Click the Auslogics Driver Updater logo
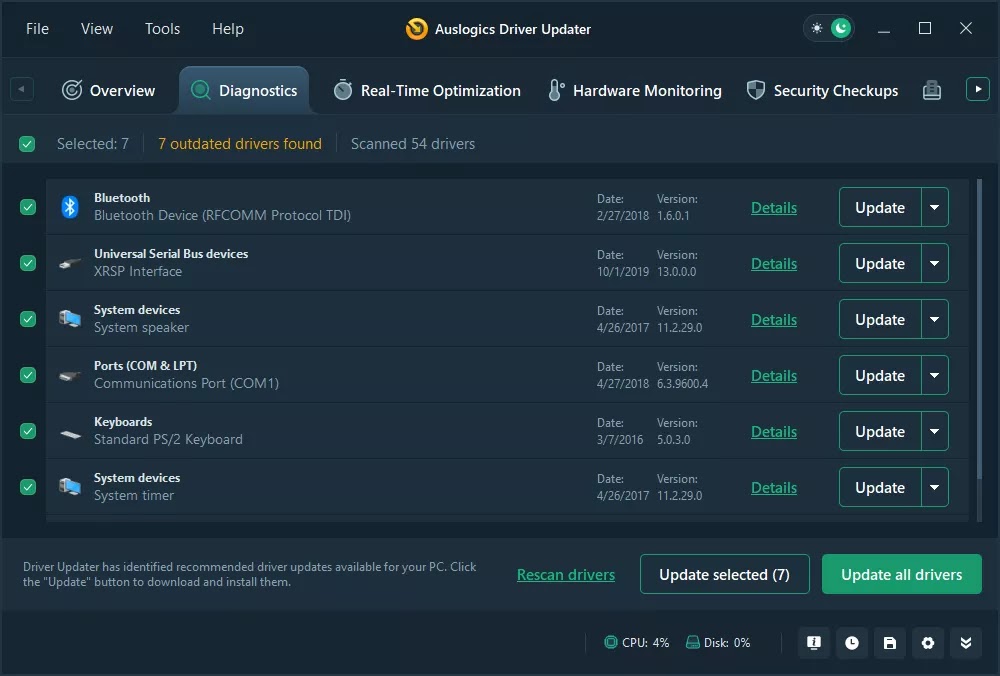The width and height of the screenshot is (1000, 676). click(416, 29)
